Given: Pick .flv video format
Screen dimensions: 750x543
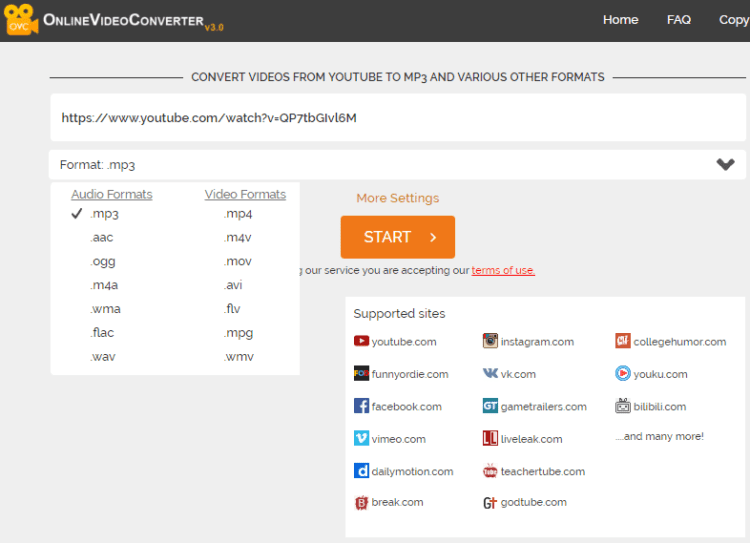Looking at the screenshot, I should (232, 309).
